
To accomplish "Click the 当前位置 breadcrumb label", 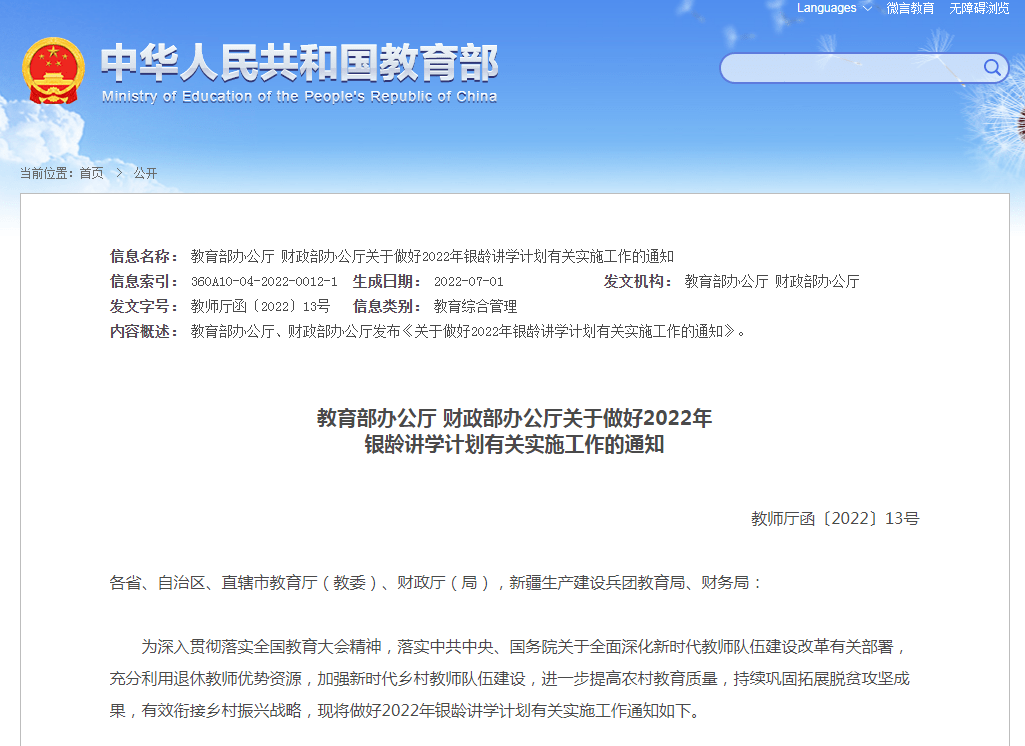I will (47, 173).
